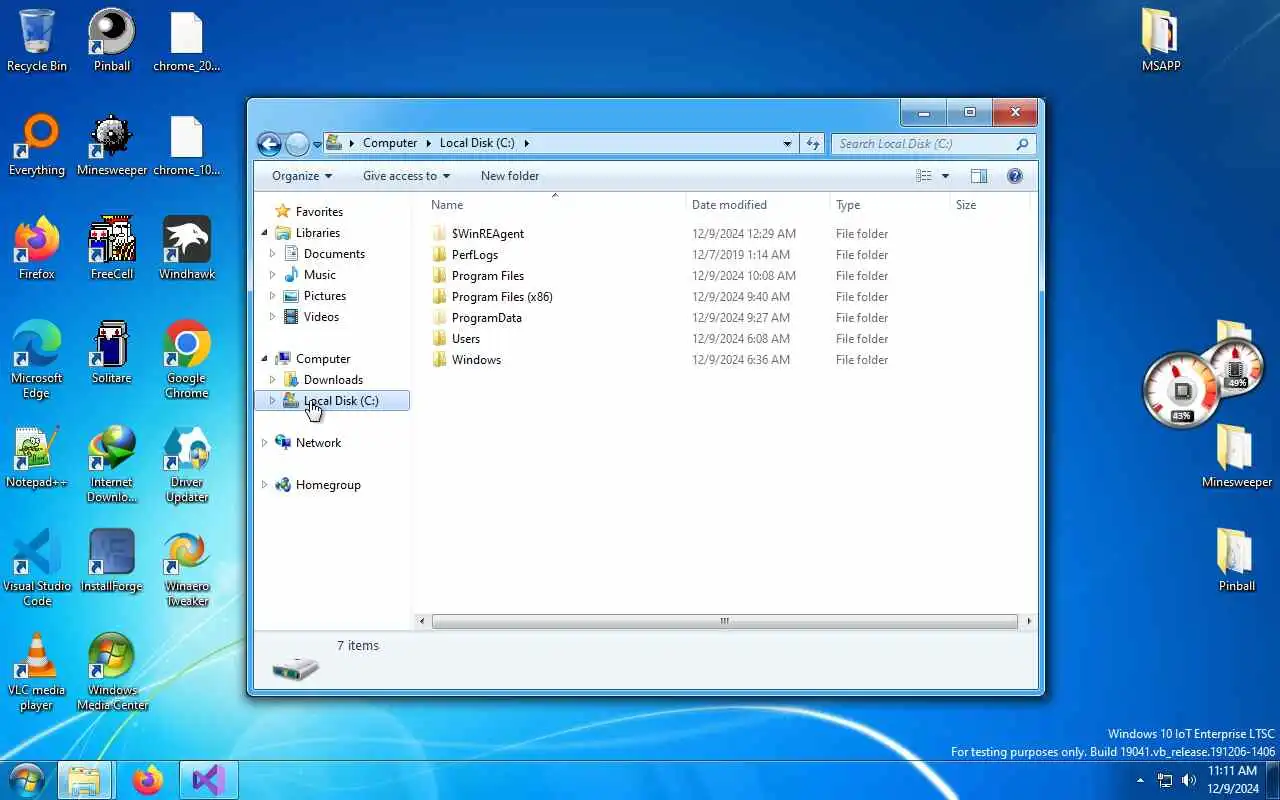The width and height of the screenshot is (1280, 800).
Task: Expand the Homegroup tree node
Action: pos(265,485)
